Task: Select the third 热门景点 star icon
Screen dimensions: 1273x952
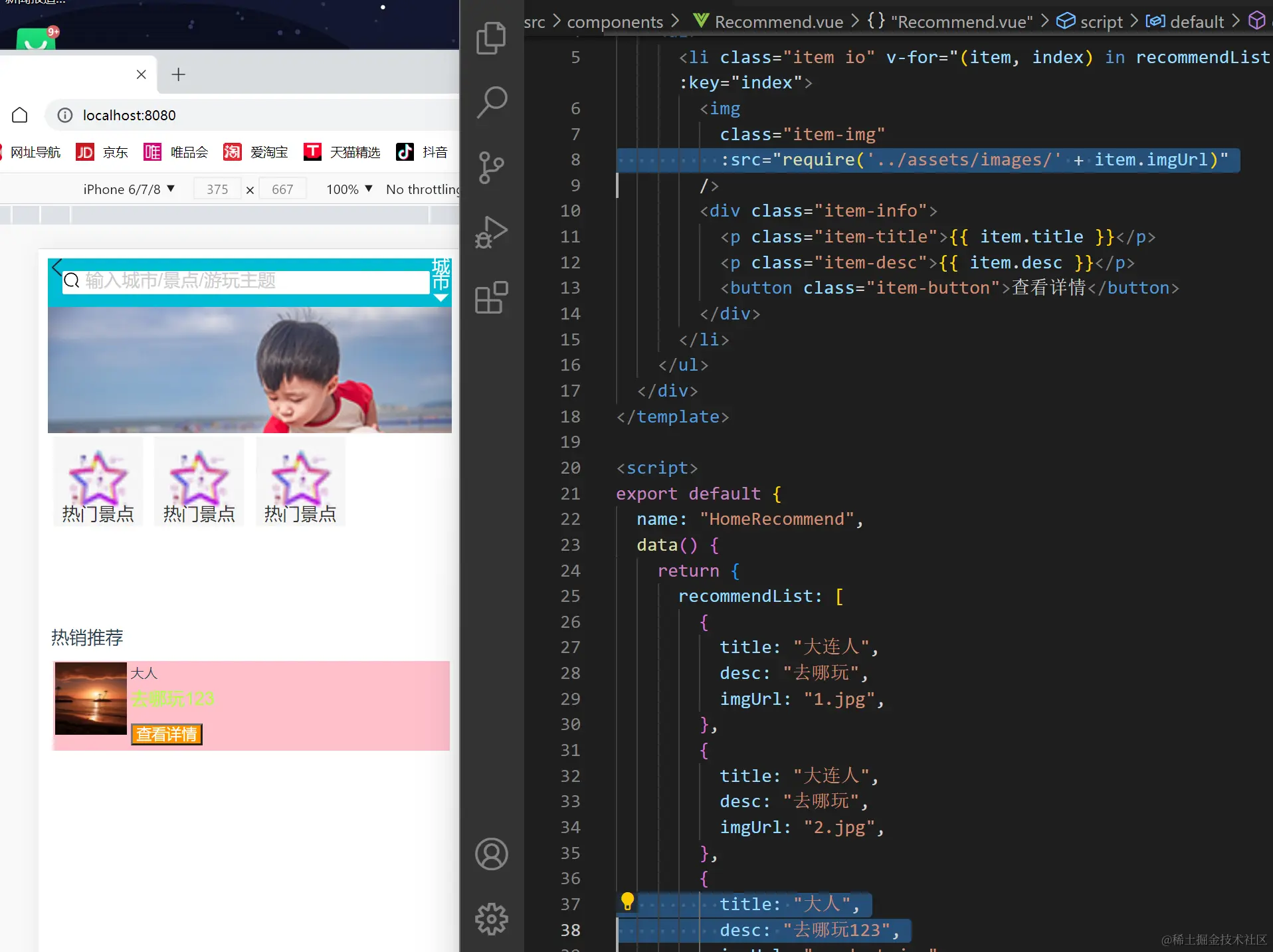Action: [x=300, y=482]
